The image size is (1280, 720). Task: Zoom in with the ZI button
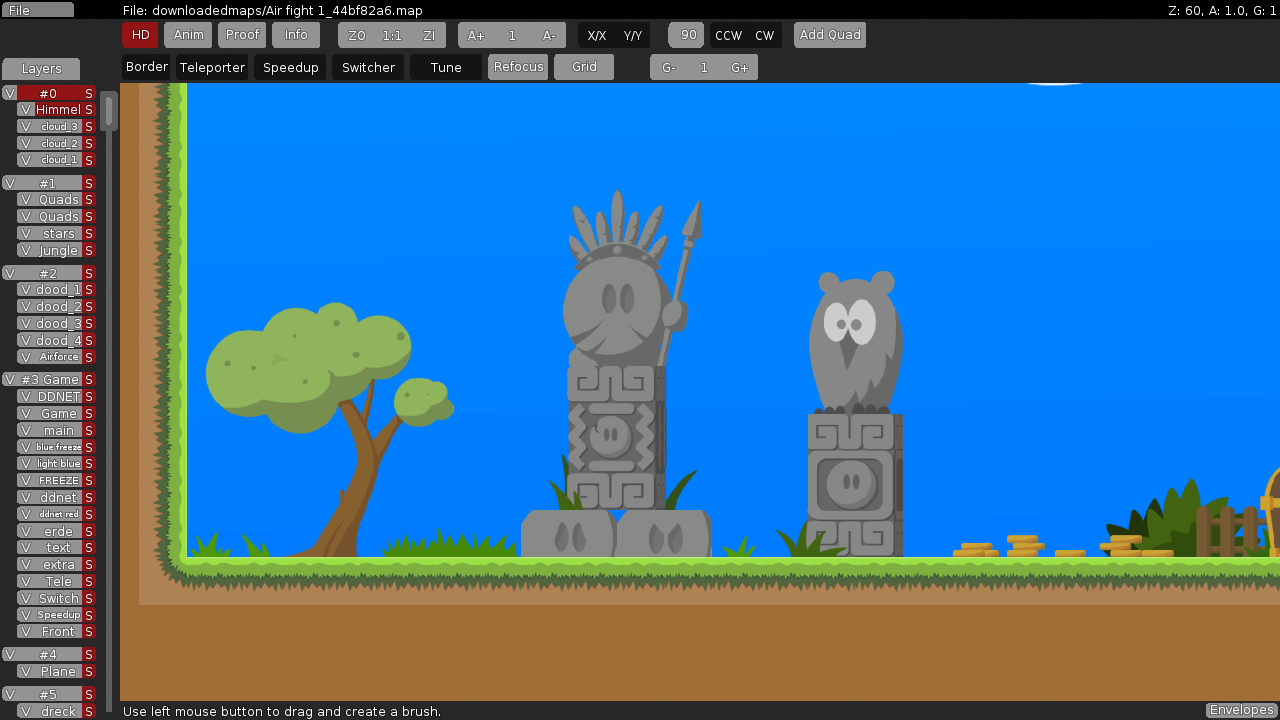coord(429,35)
